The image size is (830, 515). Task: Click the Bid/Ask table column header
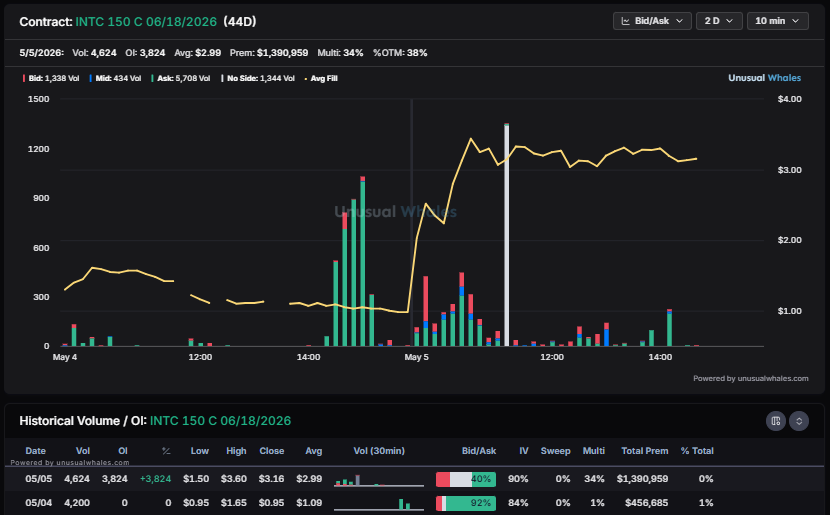tap(479, 451)
